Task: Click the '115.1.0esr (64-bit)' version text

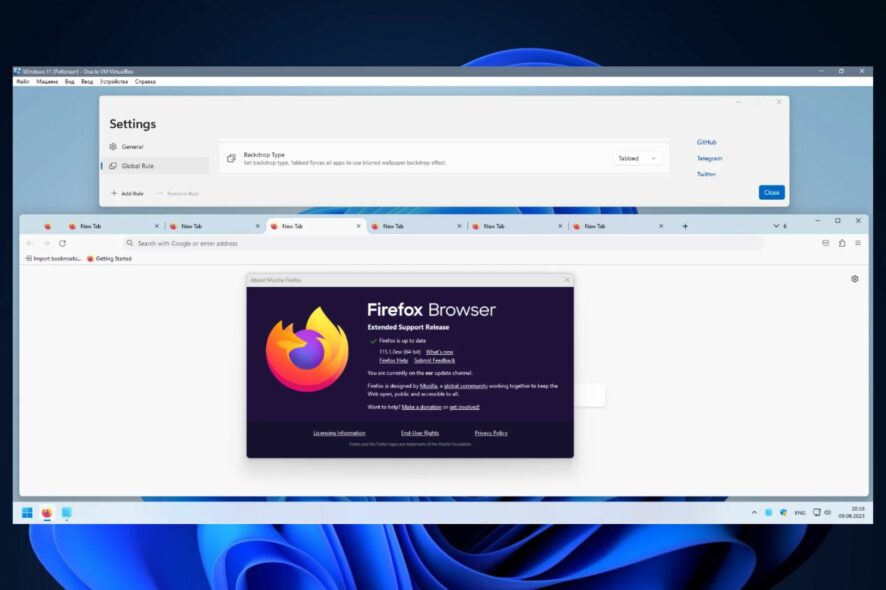Action: point(400,352)
